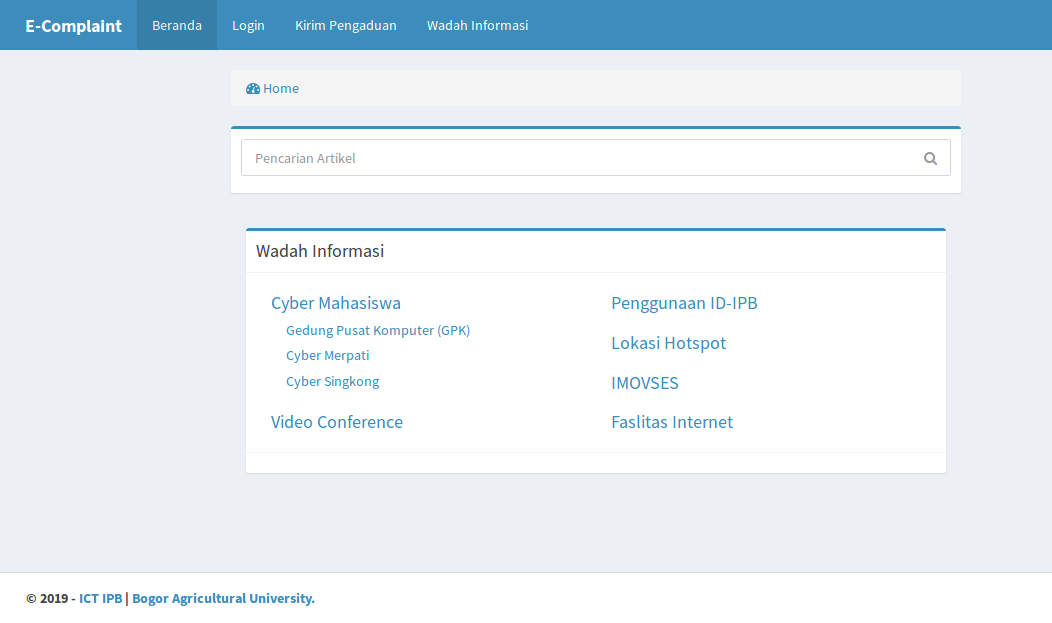Go to the Beranda menu item
The width and height of the screenshot is (1052, 623).
coord(177,26)
